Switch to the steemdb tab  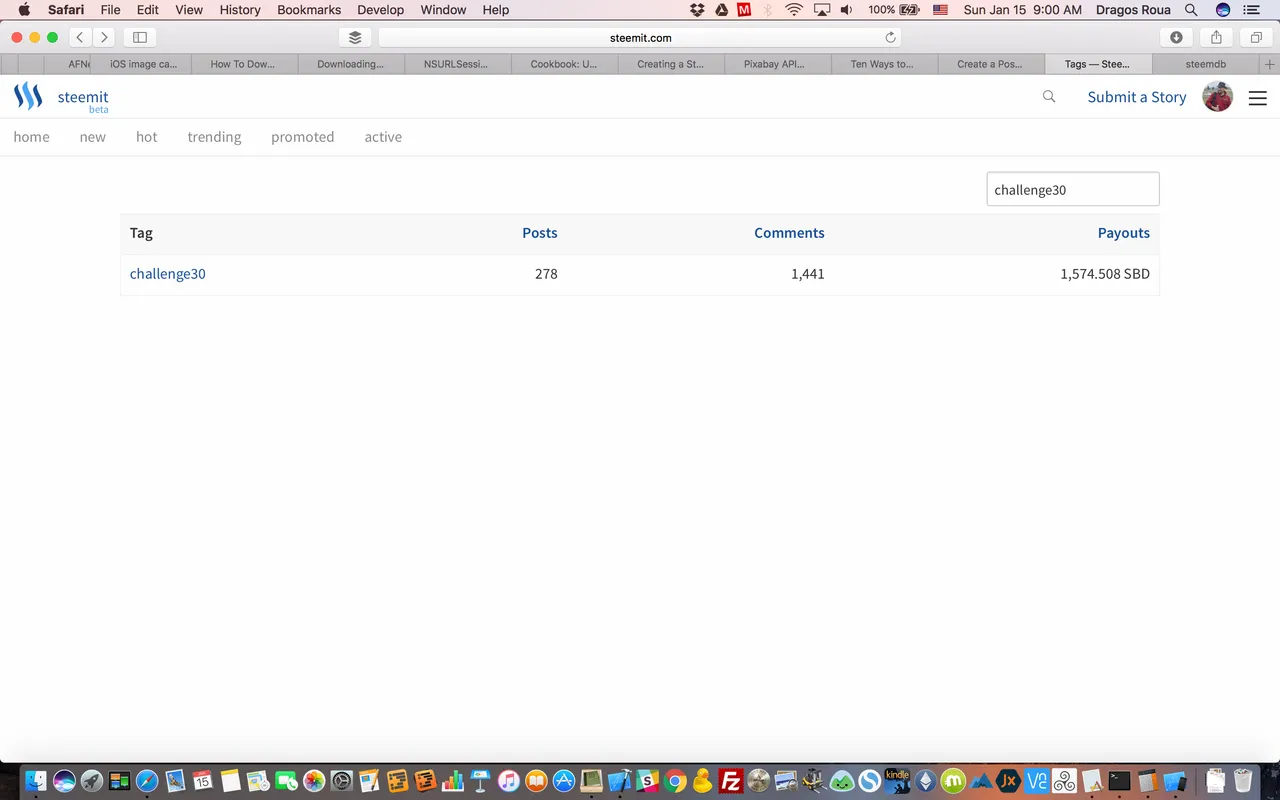point(1205,64)
